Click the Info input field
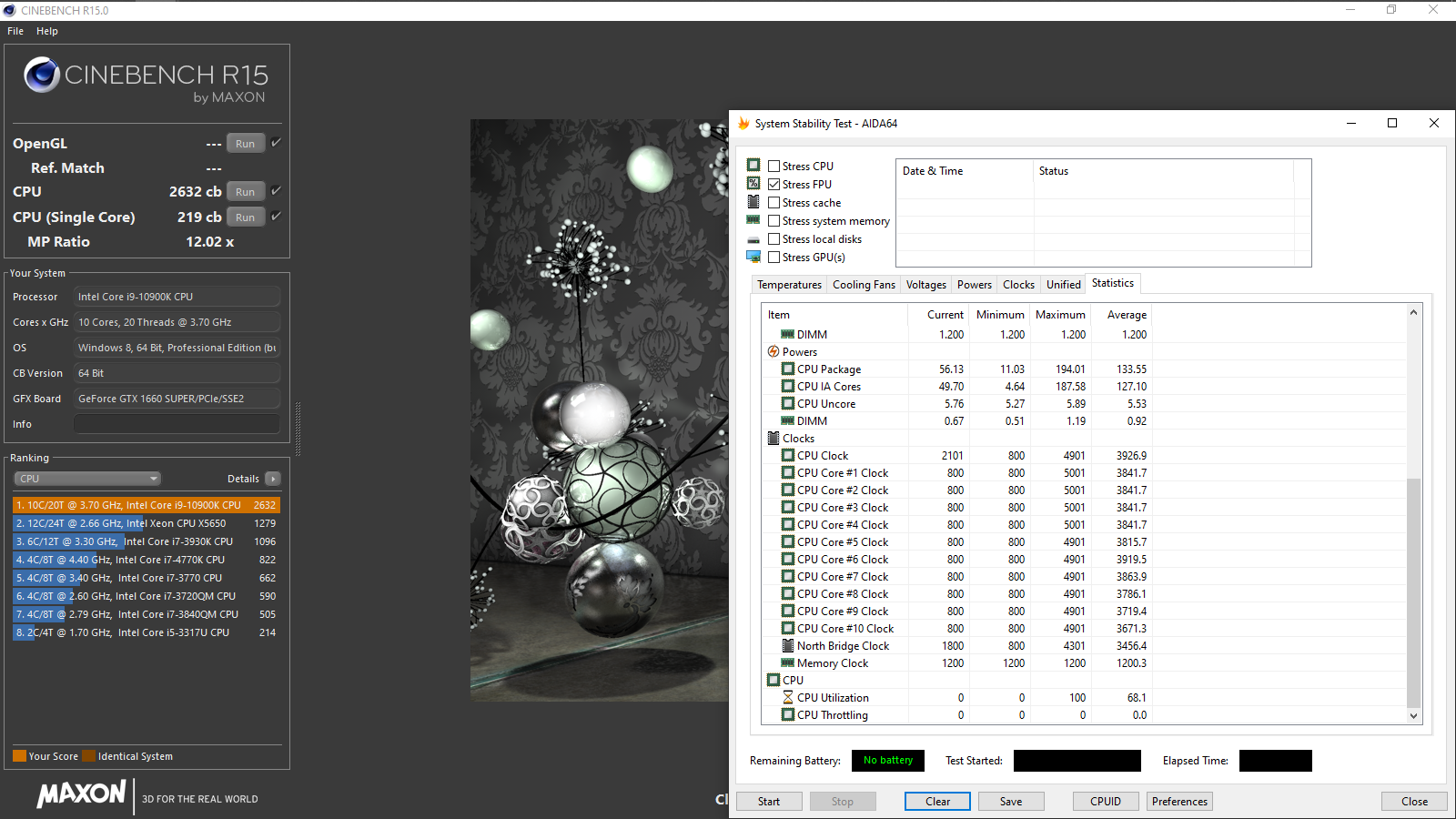The height and width of the screenshot is (819, 1456). (177, 424)
